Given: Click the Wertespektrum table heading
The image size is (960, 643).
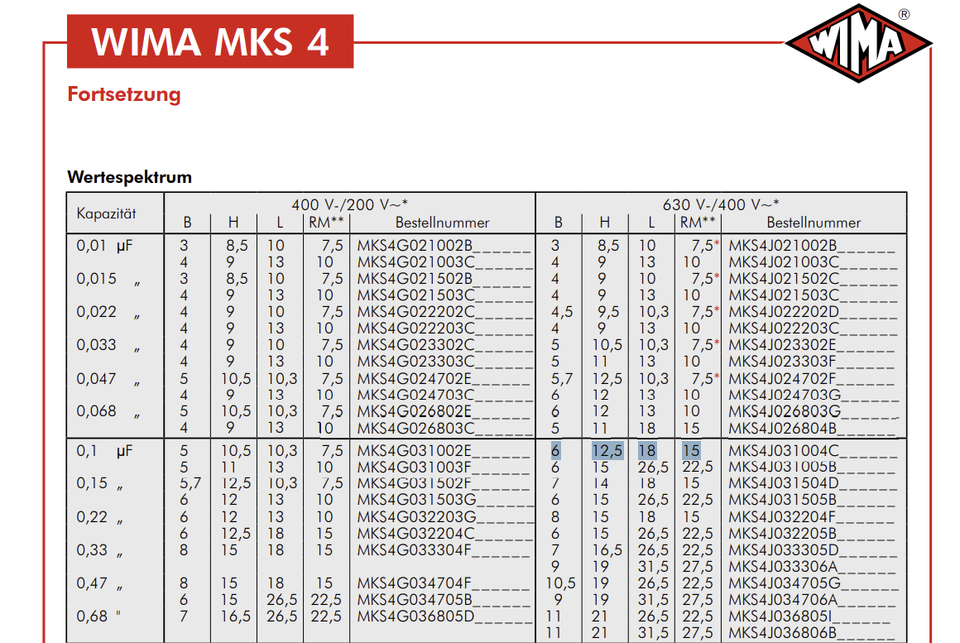Looking at the screenshot, I should [129, 177].
